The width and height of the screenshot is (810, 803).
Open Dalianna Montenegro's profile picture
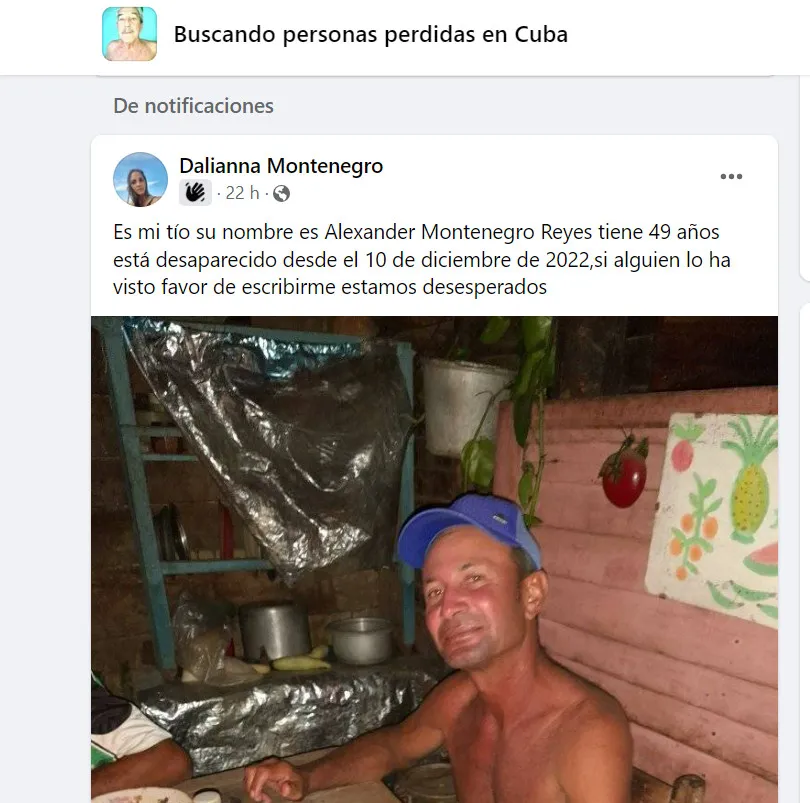(141, 179)
